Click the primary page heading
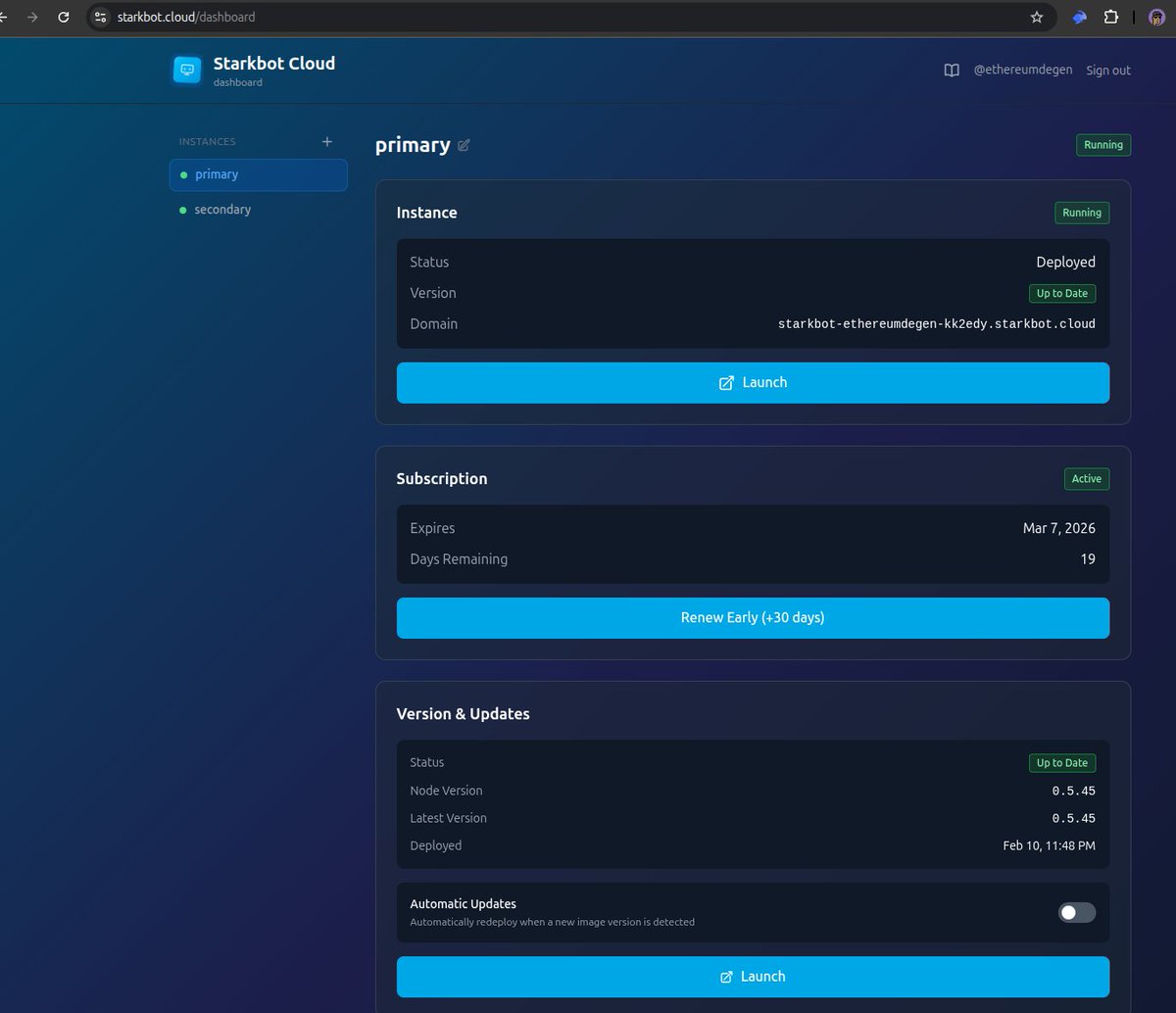Viewport: 1176px width, 1013px height. 413,145
